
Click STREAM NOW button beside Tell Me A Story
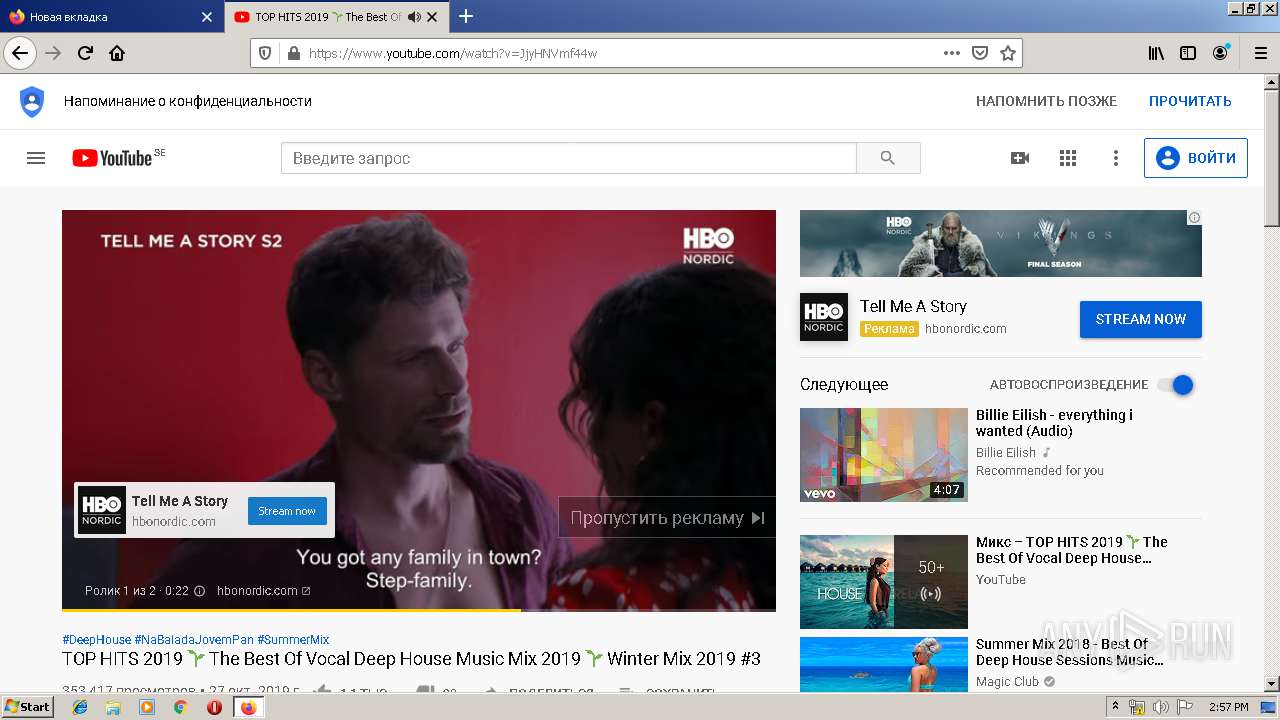coord(1141,319)
